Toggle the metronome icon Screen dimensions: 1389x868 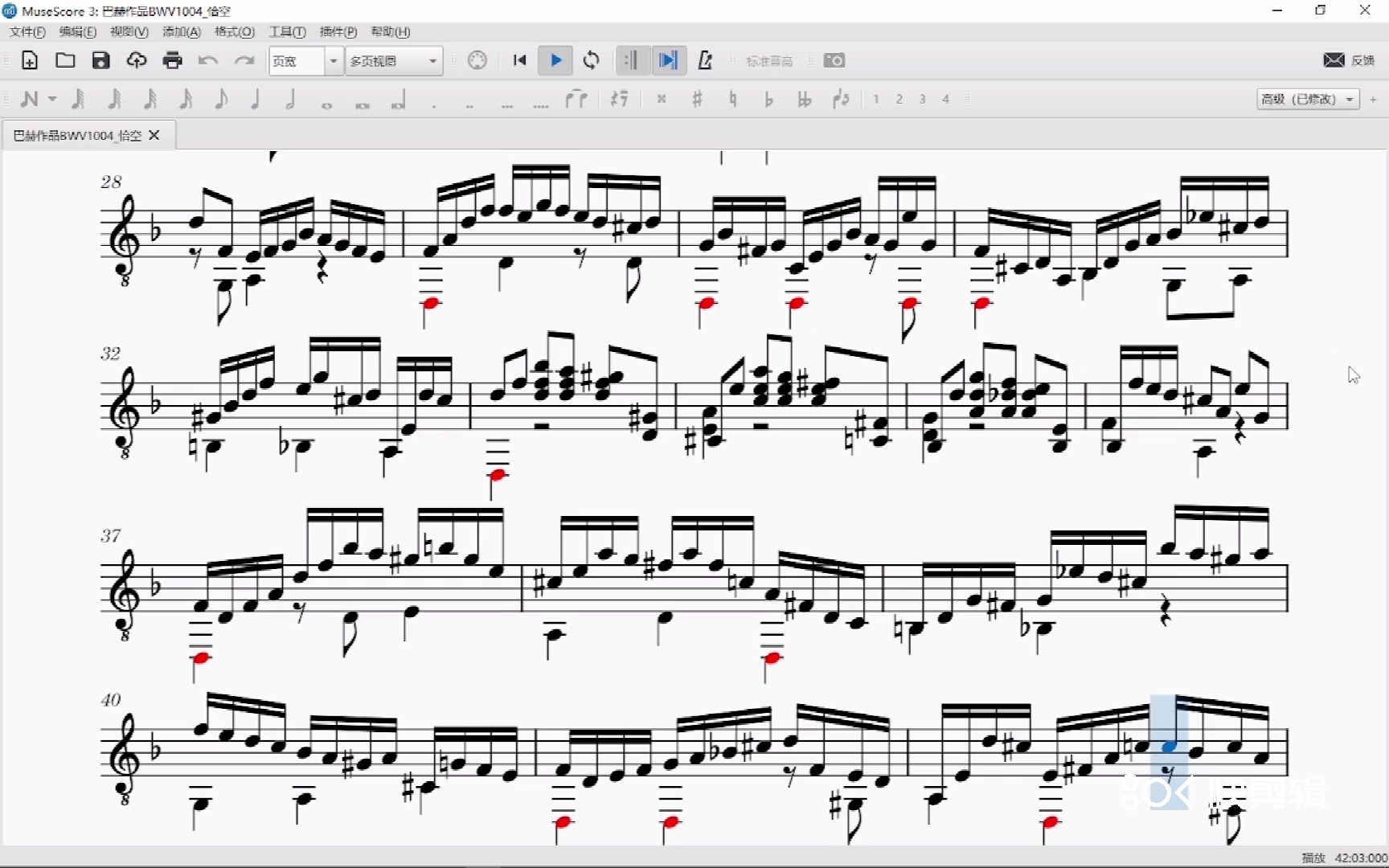pyautogui.click(x=705, y=60)
